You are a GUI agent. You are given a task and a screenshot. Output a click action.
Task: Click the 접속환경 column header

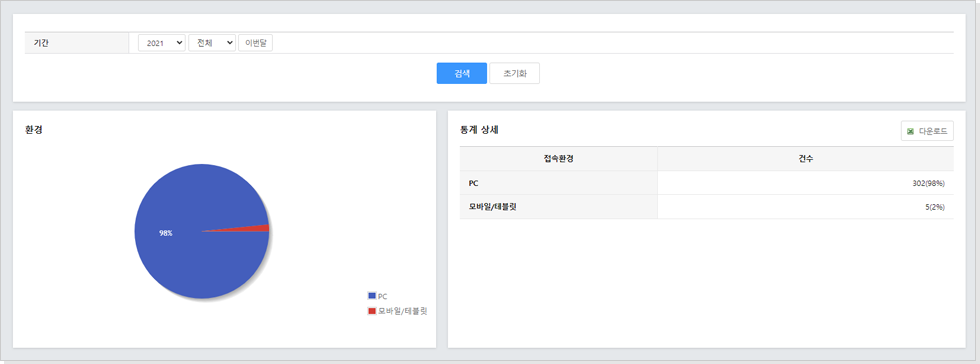(x=559, y=159)
